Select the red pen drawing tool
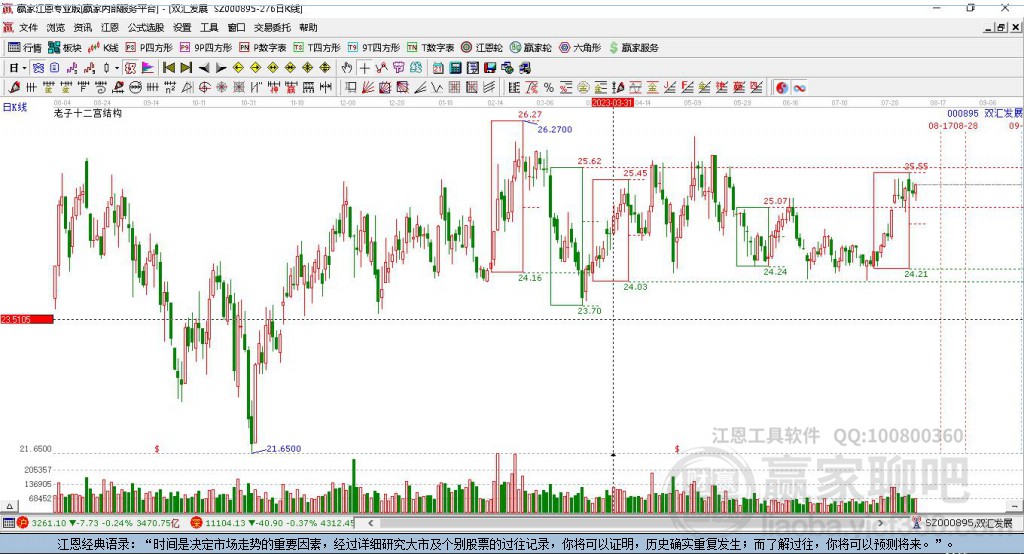 [14, 88]
